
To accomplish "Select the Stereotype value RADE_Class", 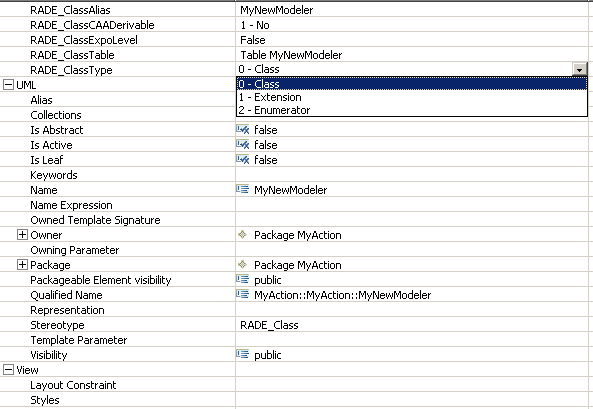I will point(269,325).
